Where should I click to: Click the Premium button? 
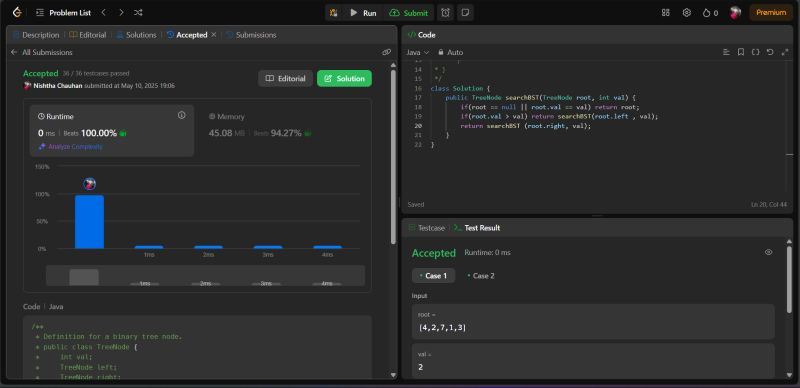[x=771, y=13]
